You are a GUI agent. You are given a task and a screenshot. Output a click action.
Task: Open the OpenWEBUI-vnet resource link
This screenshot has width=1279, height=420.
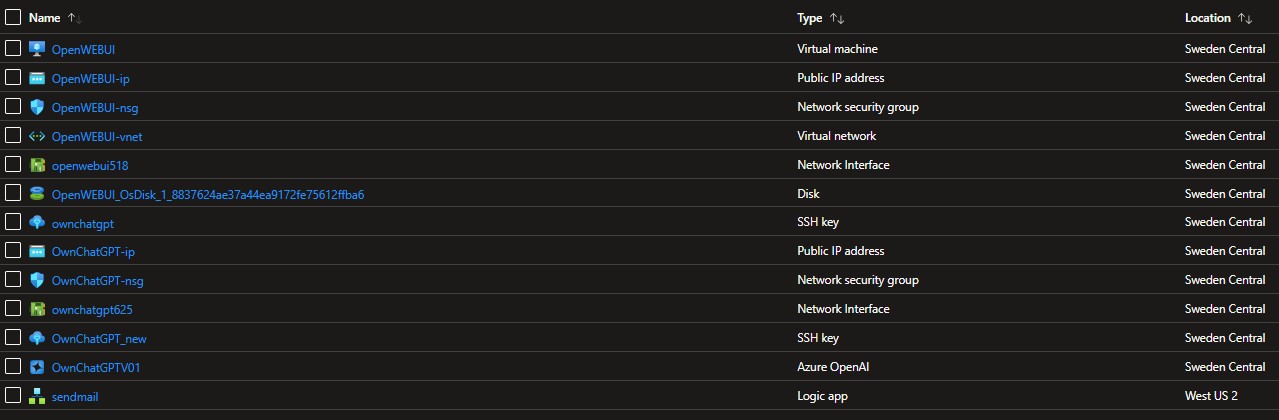pos(90,136)
